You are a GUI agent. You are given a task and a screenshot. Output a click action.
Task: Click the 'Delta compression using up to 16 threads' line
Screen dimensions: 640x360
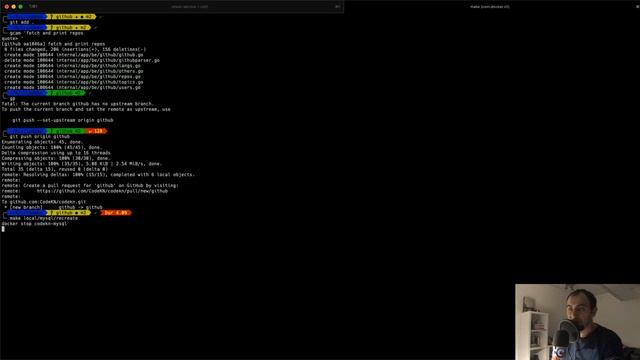pyautogui.click(x=56, y=153)
